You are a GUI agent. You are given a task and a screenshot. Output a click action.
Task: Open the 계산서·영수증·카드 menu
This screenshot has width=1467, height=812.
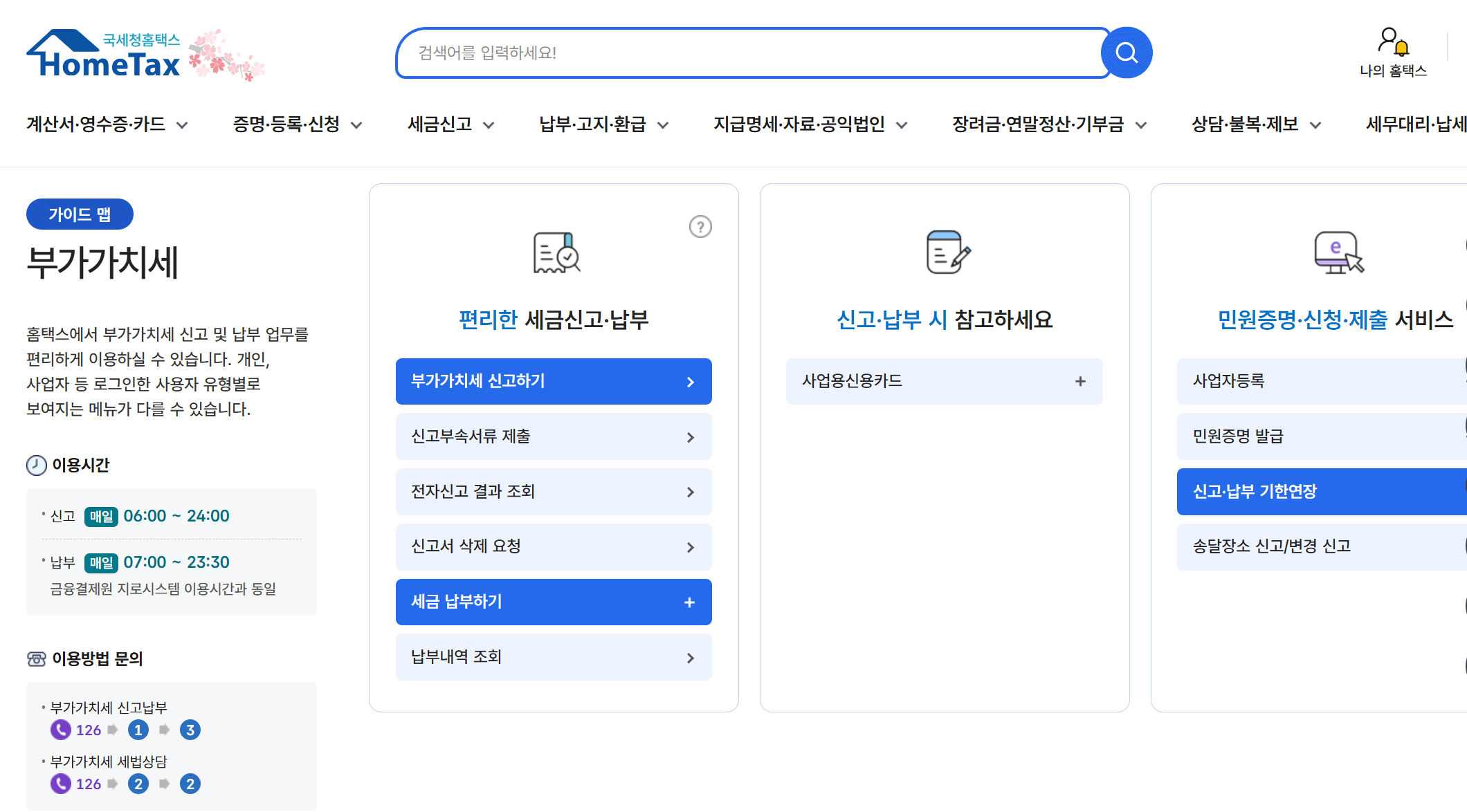pos(97,123)
